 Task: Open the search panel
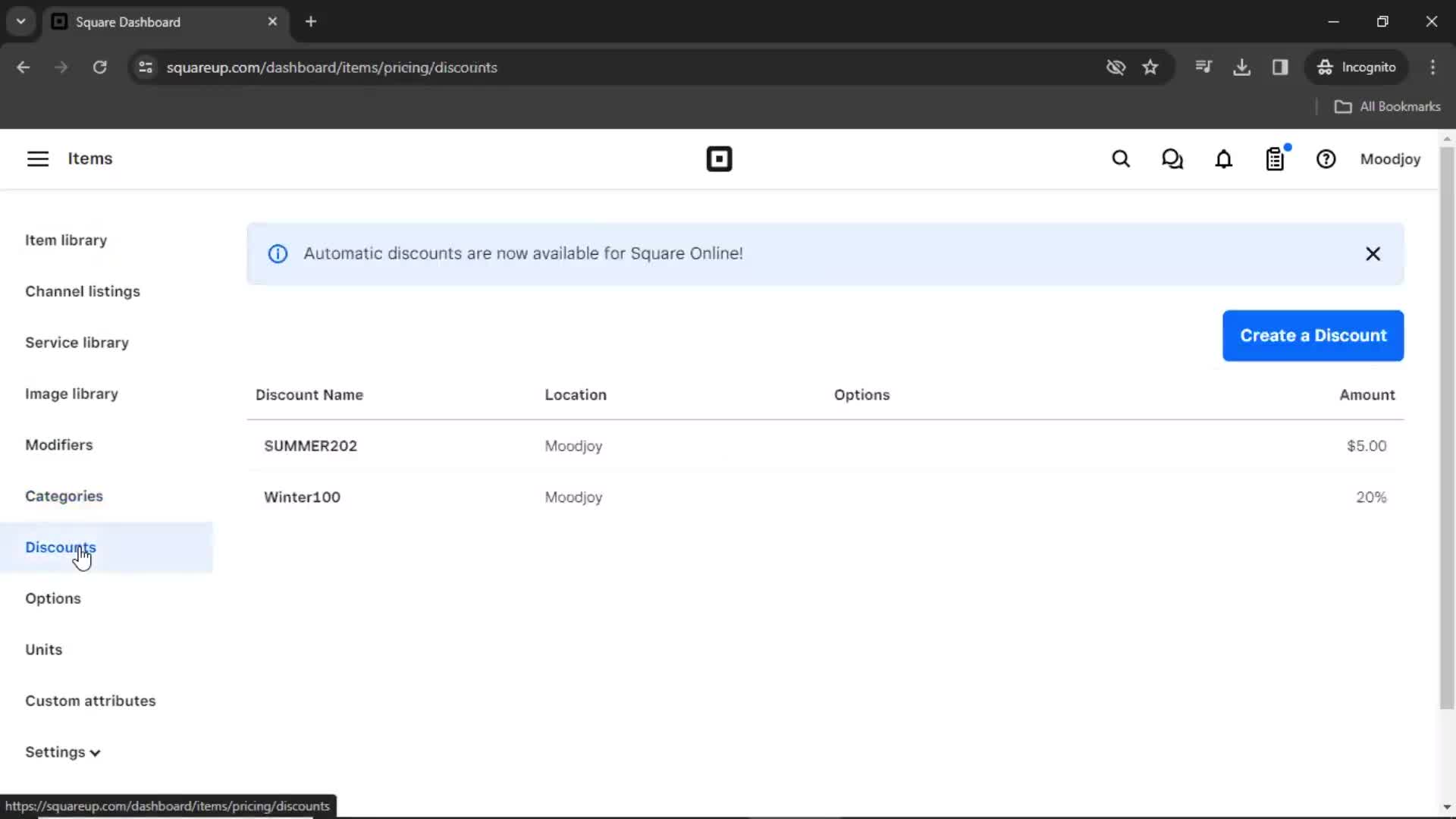tap(1121, 159)
